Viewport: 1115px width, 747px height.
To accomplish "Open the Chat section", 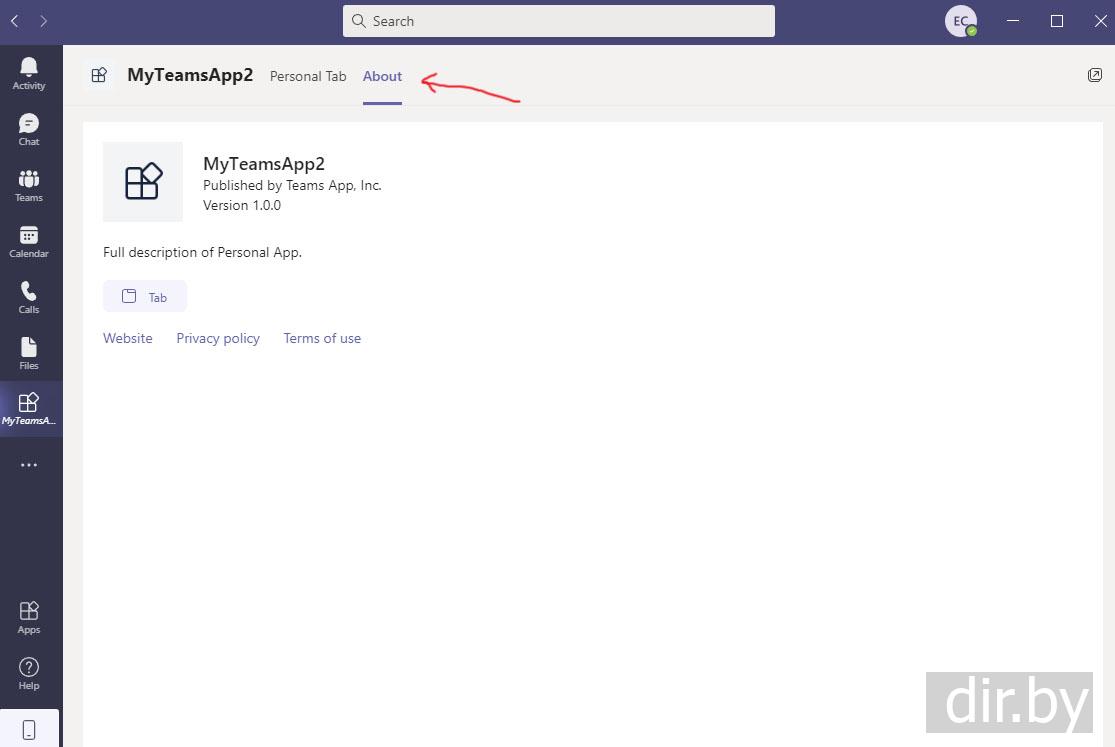I will pyautogui.click(x=29, y=129).
